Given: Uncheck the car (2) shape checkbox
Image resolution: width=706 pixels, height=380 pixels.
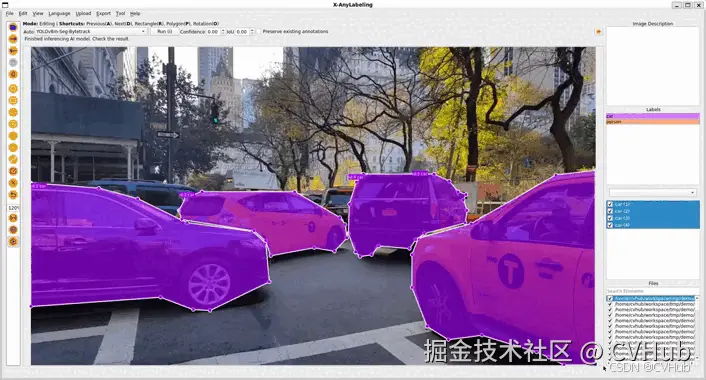Looking at the screenshot, I should pyautogui.click(x=610, y=211).
